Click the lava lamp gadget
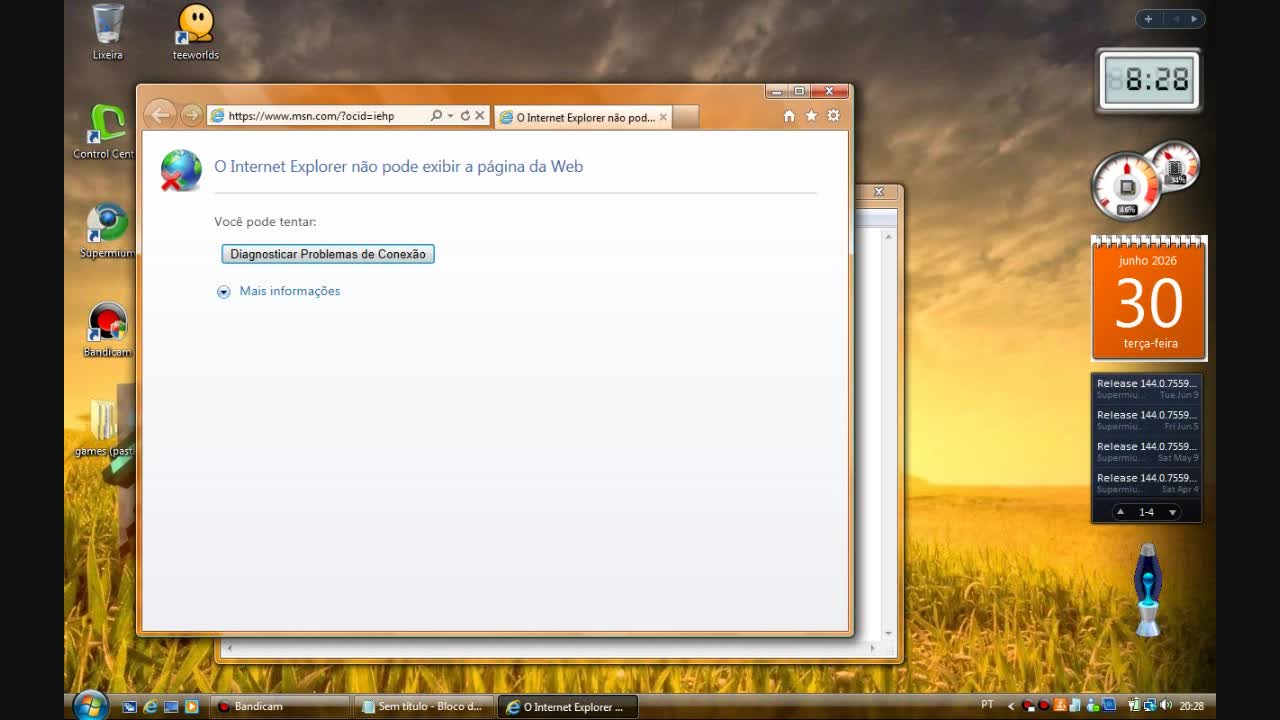Screen dimensions: 1280x720 (x=1148, y=590)
